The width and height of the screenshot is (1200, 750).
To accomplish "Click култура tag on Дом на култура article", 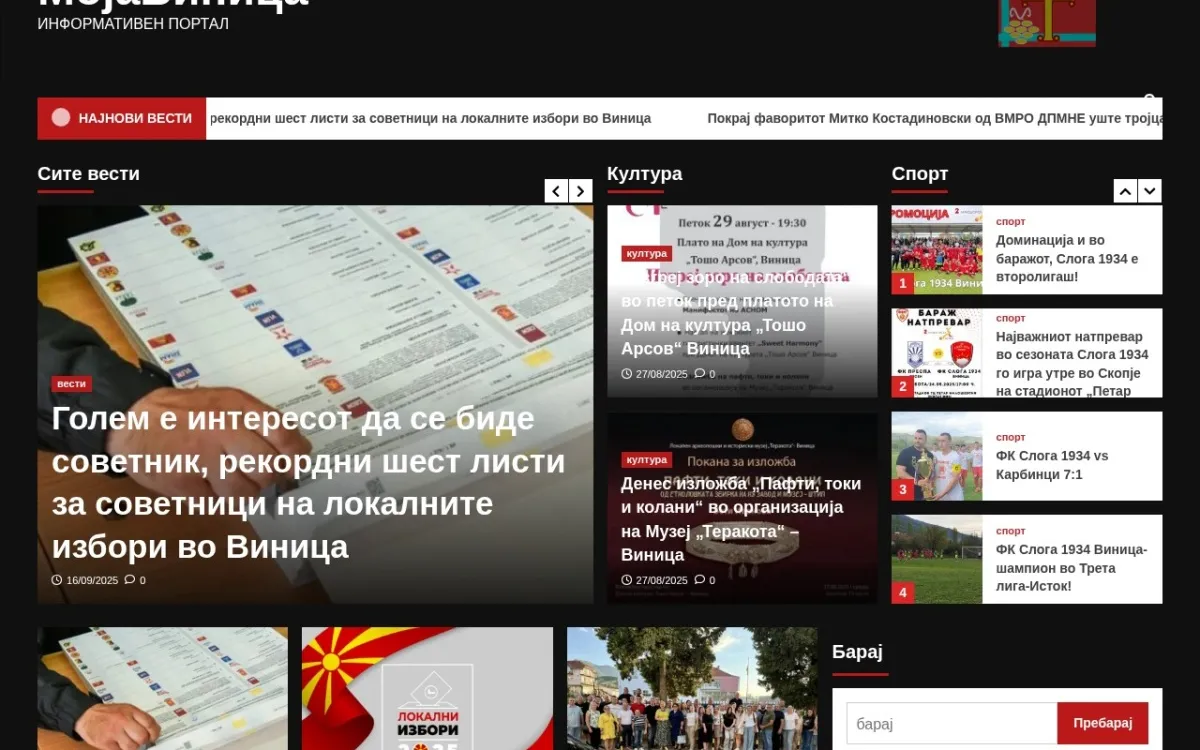I will (647, 253).
